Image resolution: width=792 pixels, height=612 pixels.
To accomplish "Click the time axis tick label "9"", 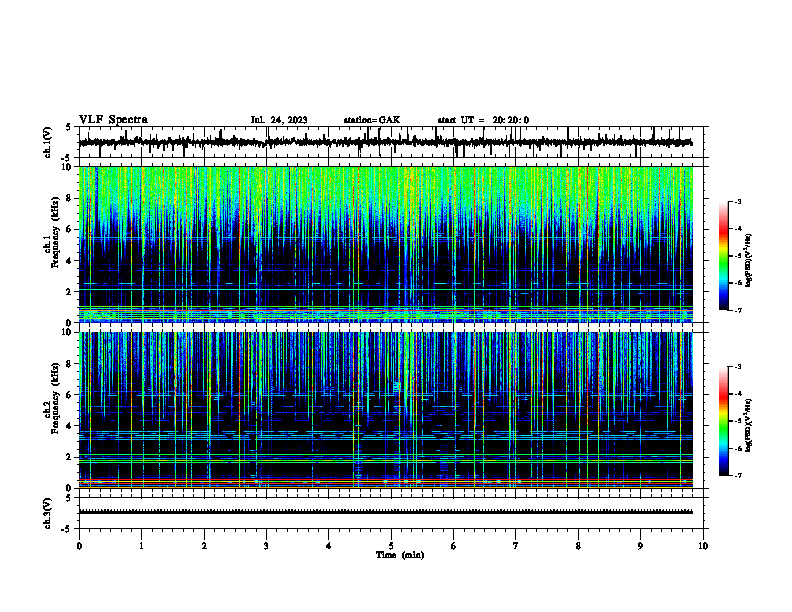I will 640,546.
